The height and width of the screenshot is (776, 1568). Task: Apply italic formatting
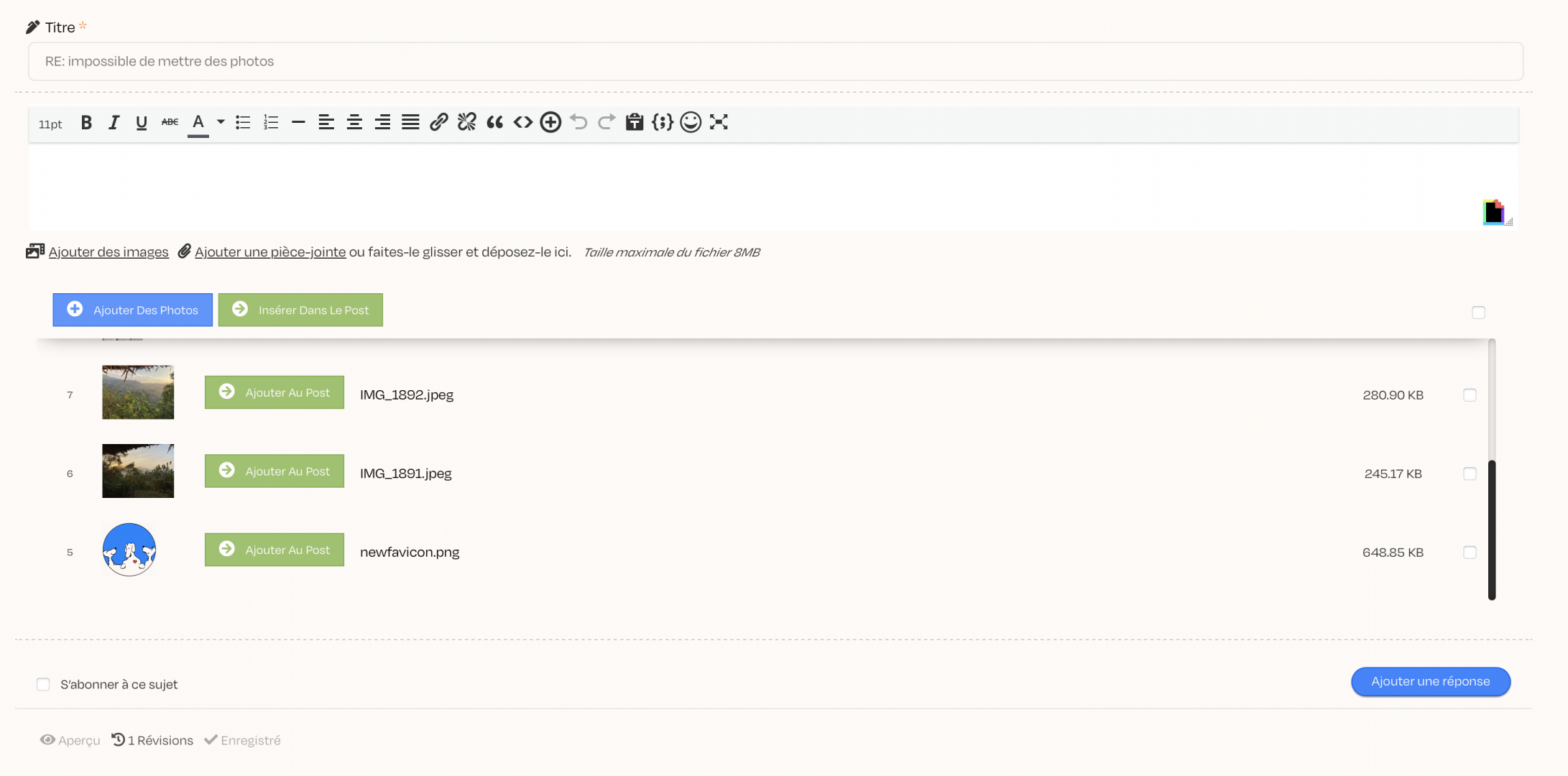(114, 123)
